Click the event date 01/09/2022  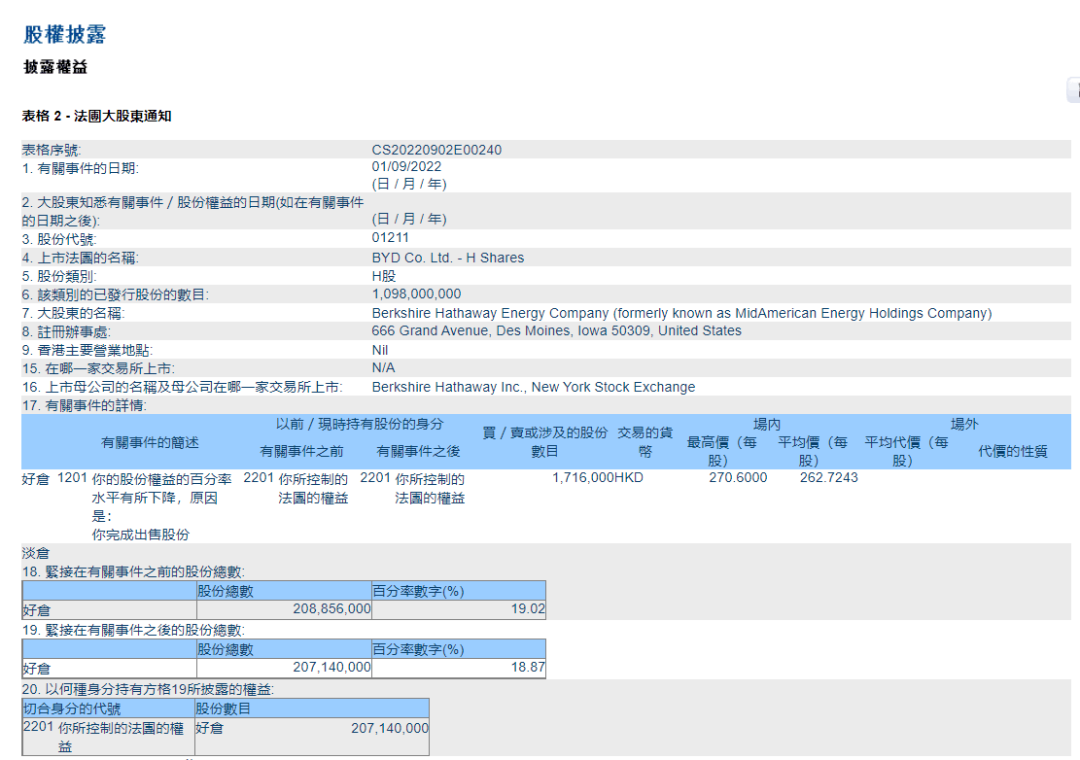tap(406, 167)
